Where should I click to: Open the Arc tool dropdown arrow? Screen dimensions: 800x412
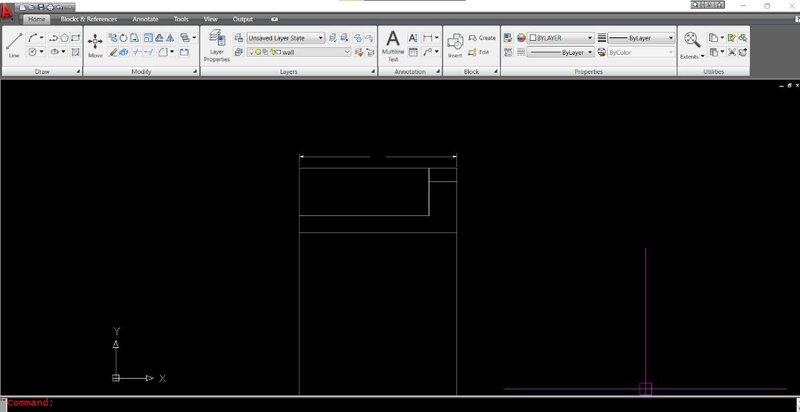click(x=42, y=38)
